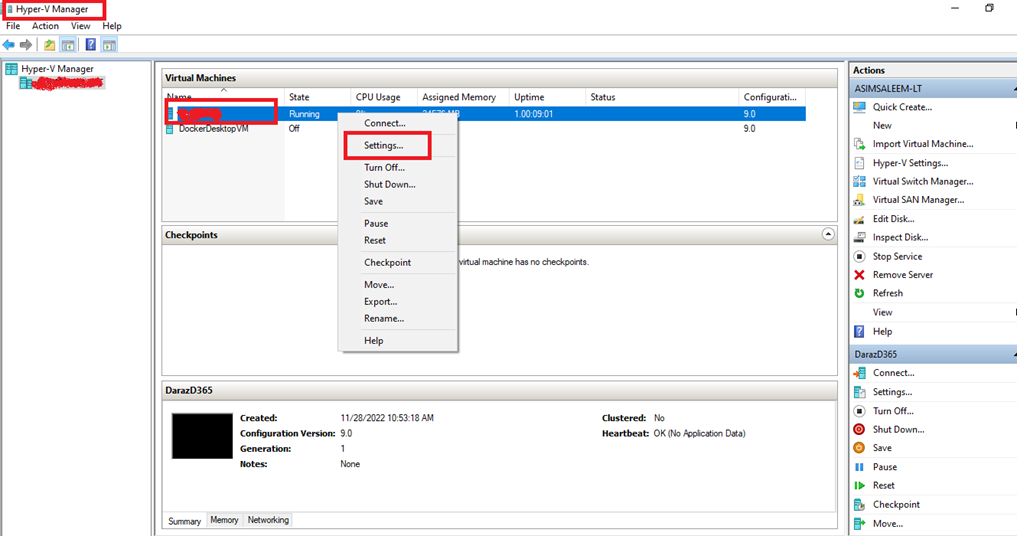Screen dimensions: 1017x536
Task: Select the redacted server node in the tree
Action: coord(69,82)
